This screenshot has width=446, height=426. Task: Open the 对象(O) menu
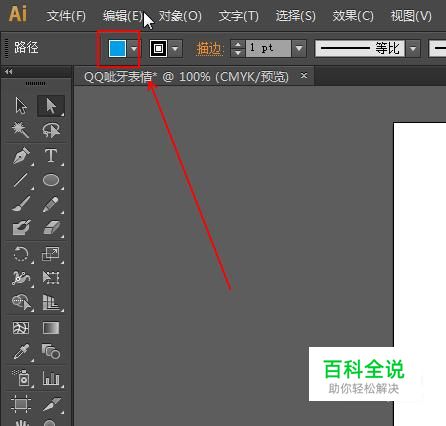tap(180, 16)
